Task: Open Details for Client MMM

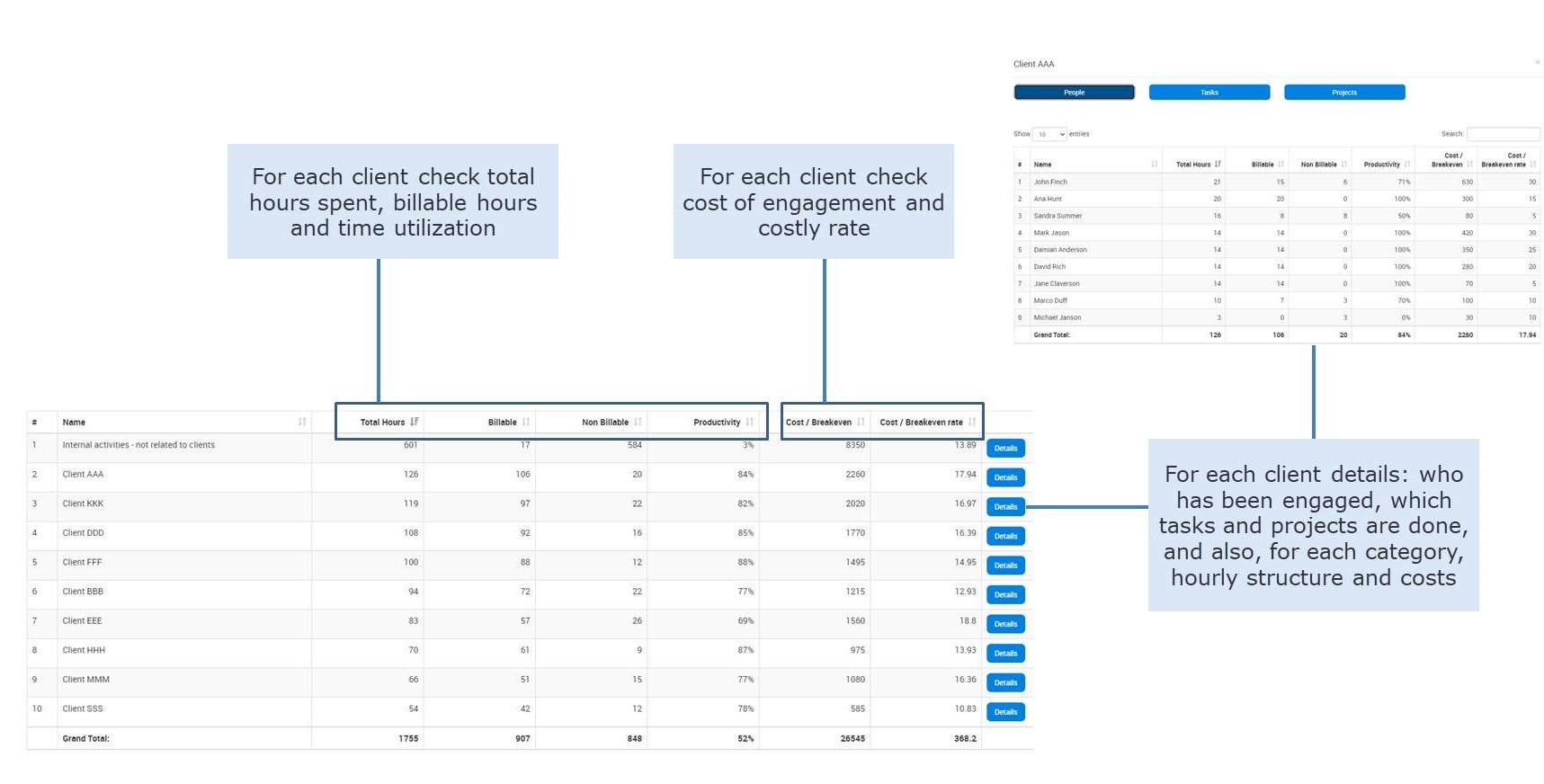Action: (1005, 682)
